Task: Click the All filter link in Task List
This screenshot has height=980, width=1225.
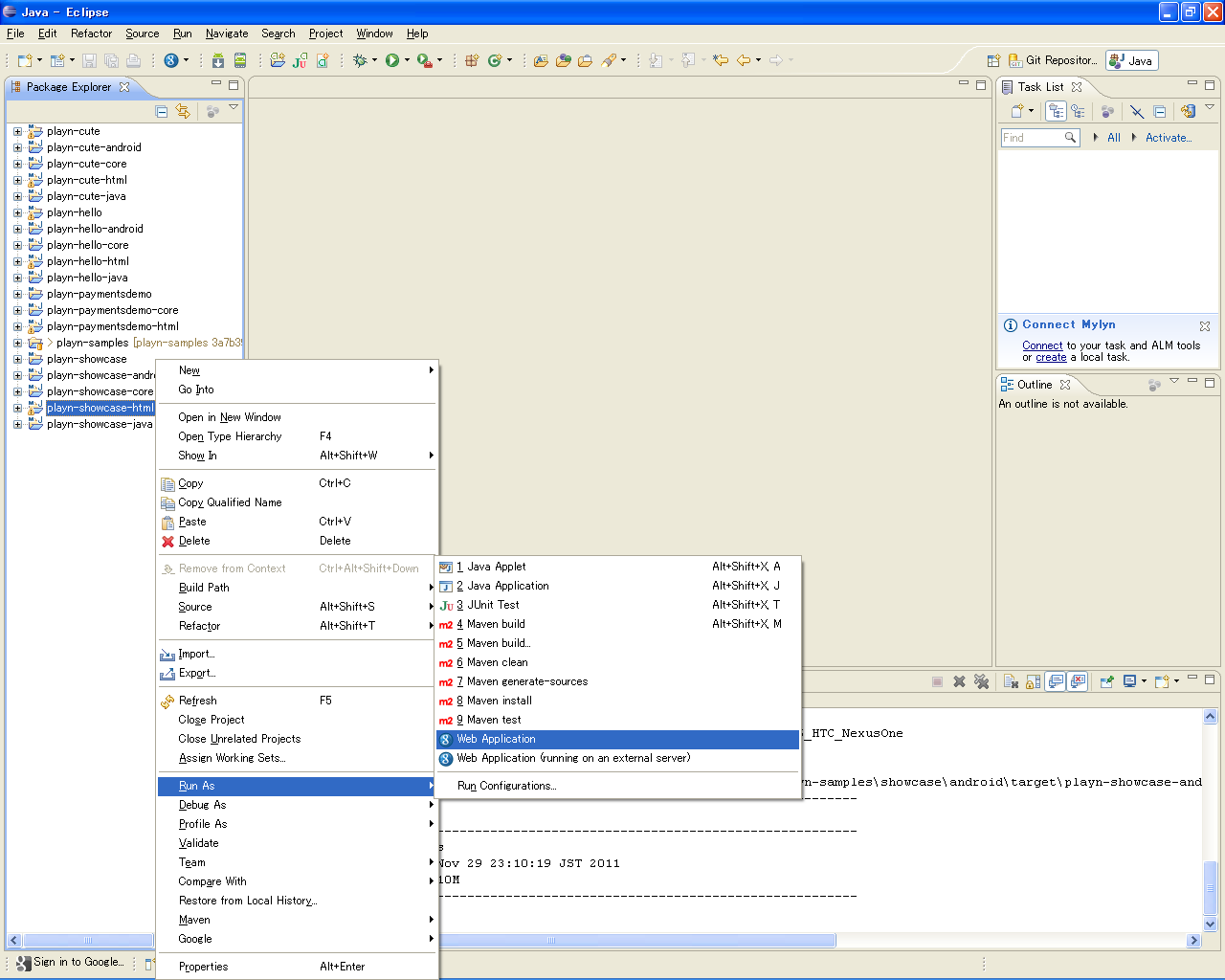Action: coord(1114,138)
